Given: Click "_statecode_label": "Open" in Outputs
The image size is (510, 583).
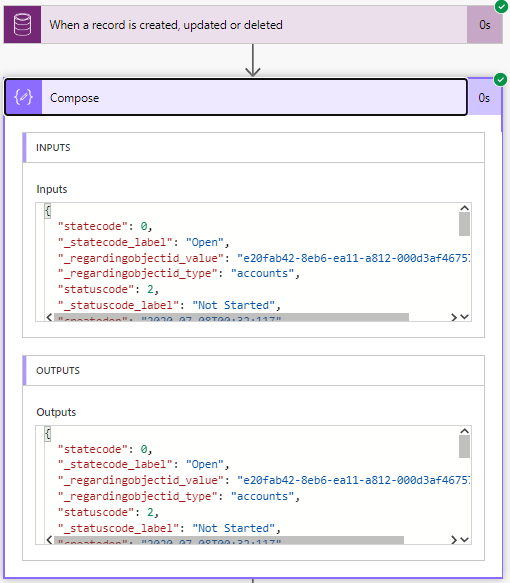Looking at the screenshot, I should pyautogui.click(x=143, y=464).
